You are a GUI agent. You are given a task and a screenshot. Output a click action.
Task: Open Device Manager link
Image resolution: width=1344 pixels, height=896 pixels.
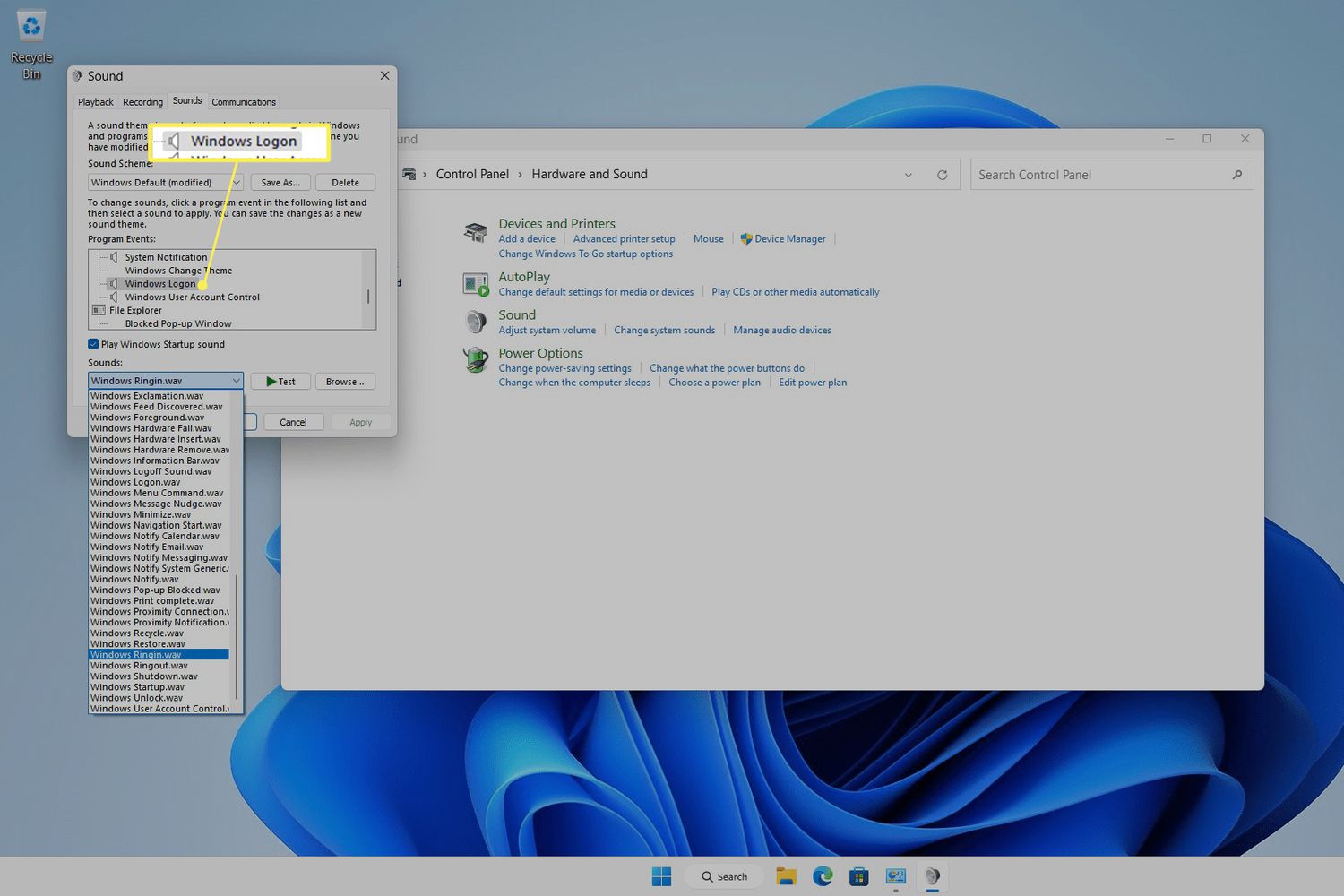[789, 239]
